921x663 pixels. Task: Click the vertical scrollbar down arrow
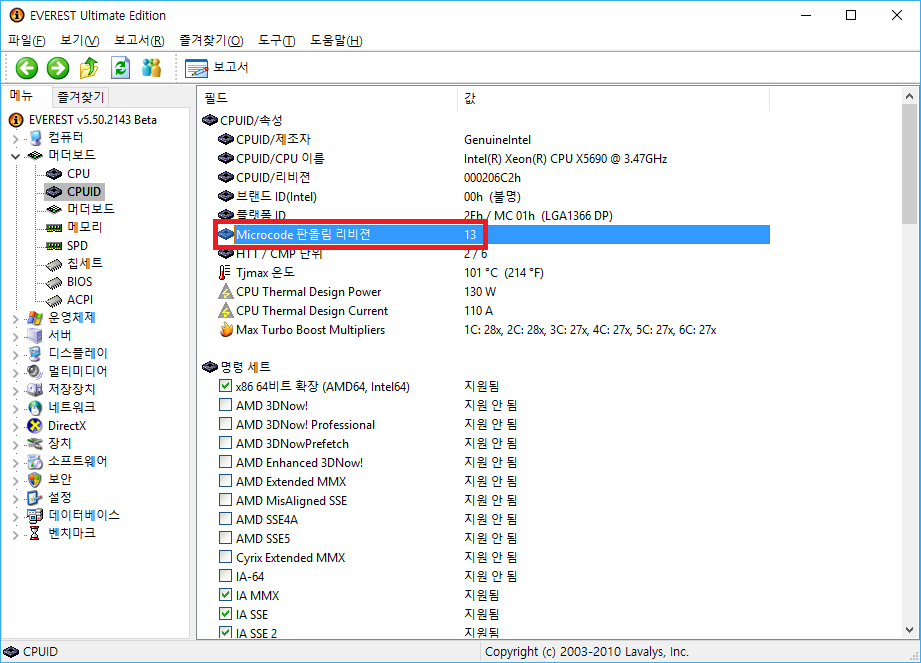(909, 630)
